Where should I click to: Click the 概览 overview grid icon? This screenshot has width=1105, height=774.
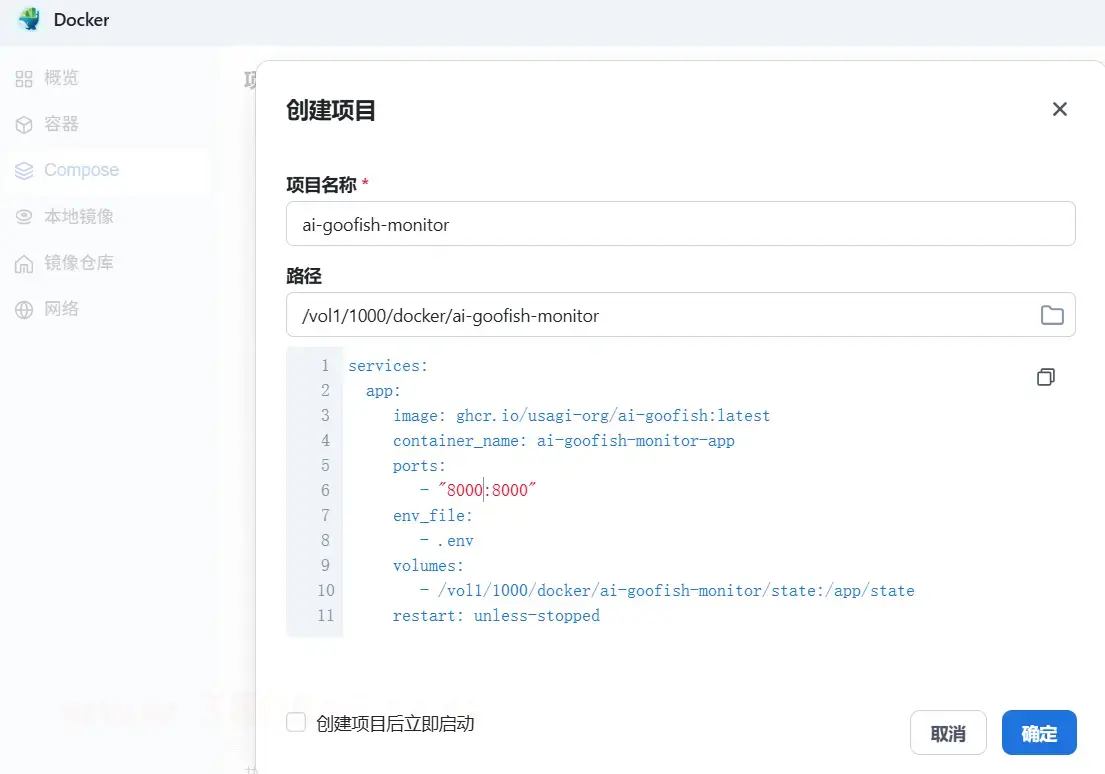(24, 78)
